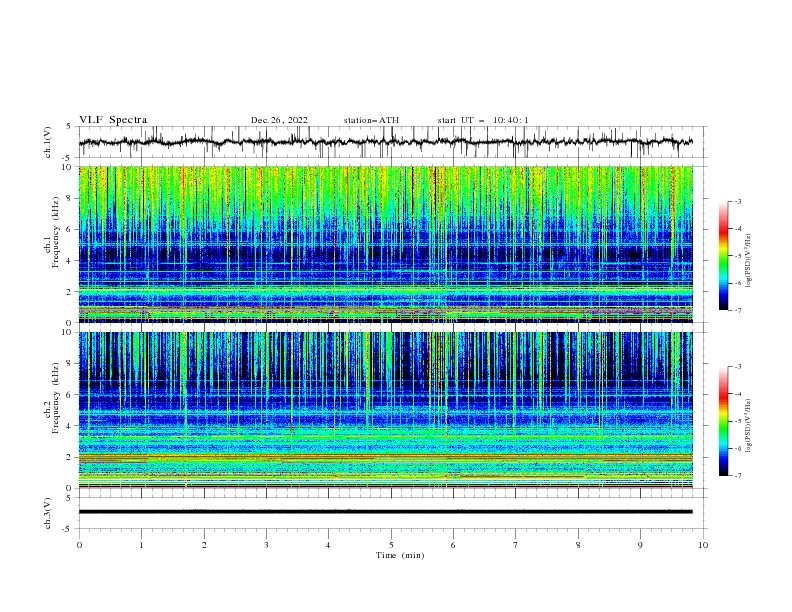Image resolution: width=792 pixels, height=612 pixels.
Task: Click the "-5" tick on the ch.3(V) axis
Action: point(68,529)
